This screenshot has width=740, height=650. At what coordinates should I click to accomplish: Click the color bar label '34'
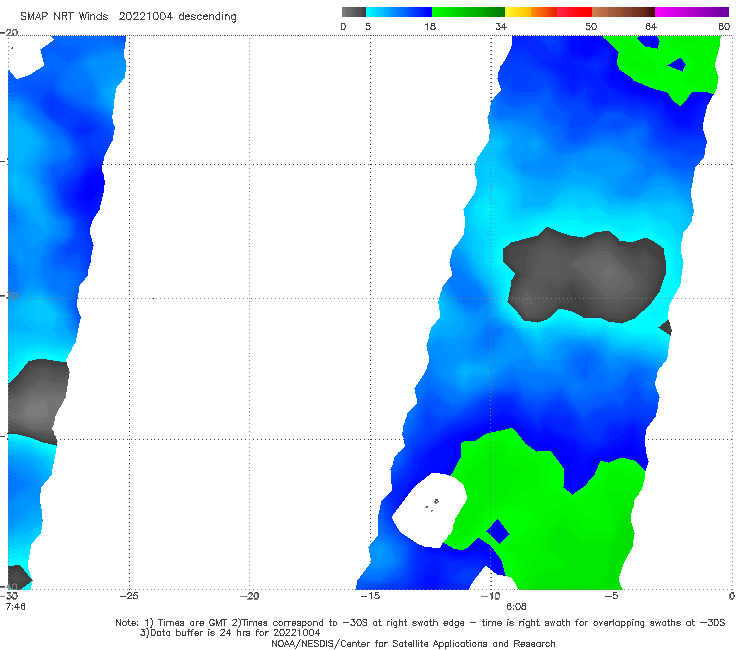pyautogui.click(x=501, y=26)
